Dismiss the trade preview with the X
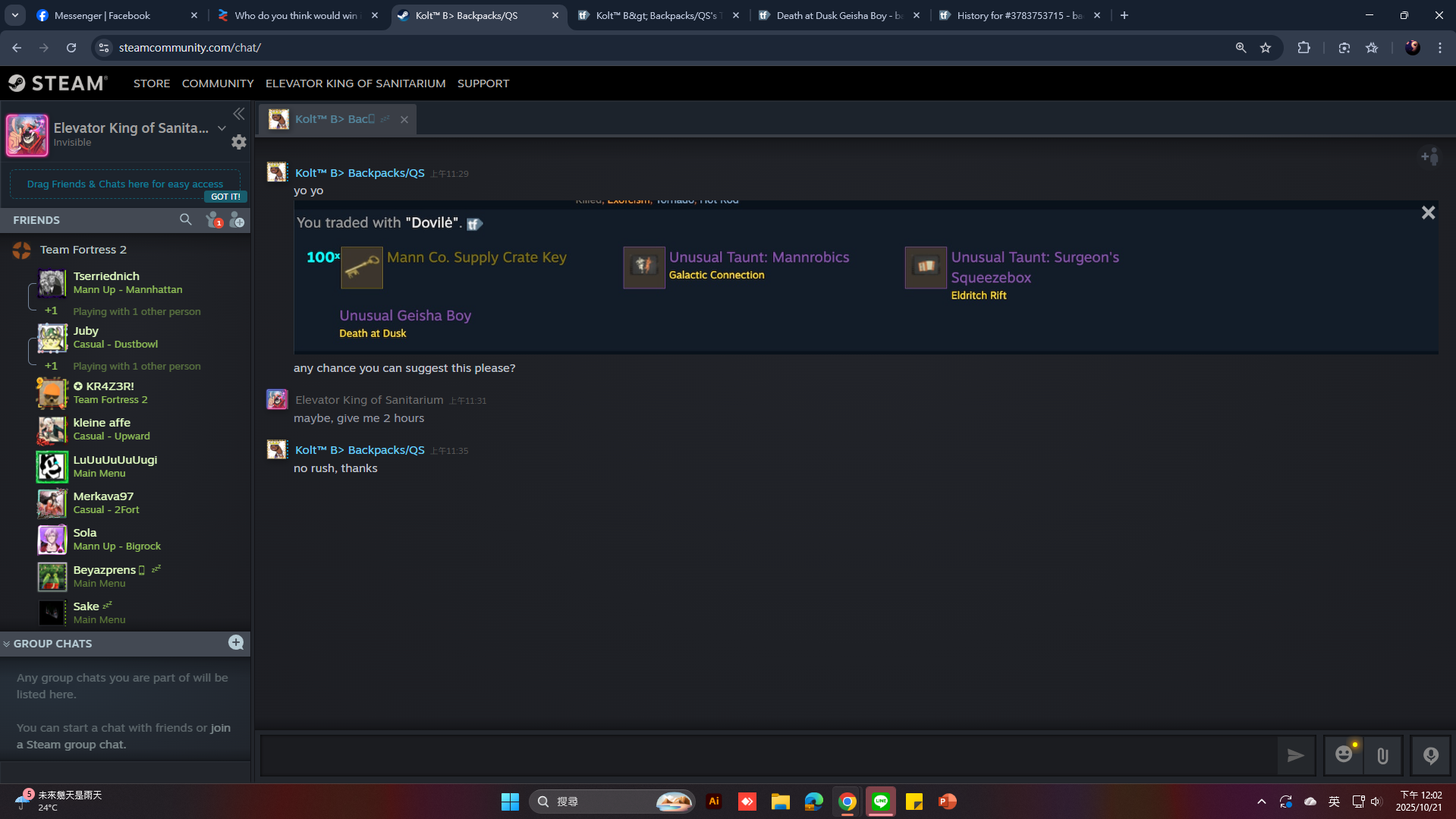 (1427, 213)
